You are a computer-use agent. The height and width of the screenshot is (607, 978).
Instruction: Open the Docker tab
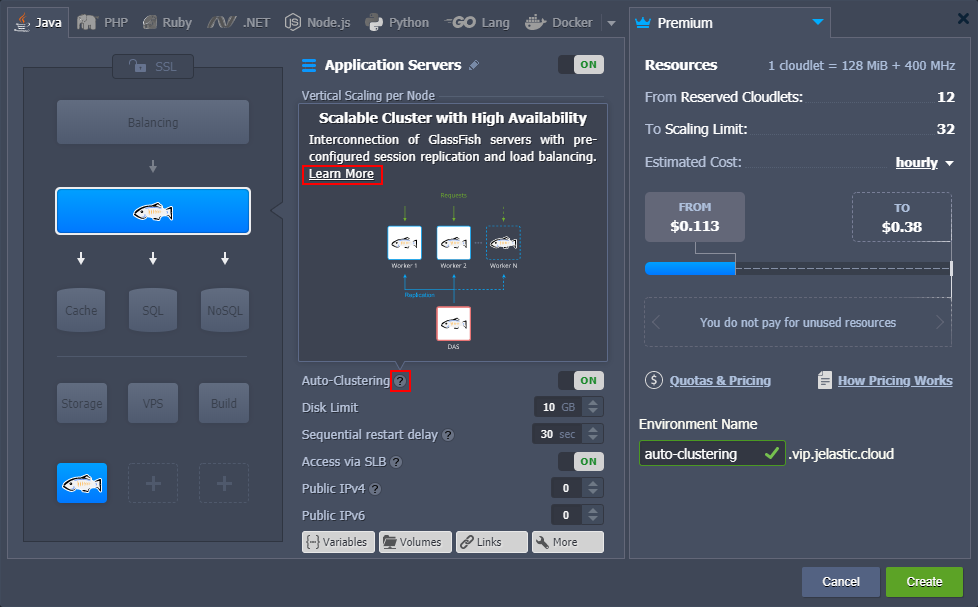point(559,23)
